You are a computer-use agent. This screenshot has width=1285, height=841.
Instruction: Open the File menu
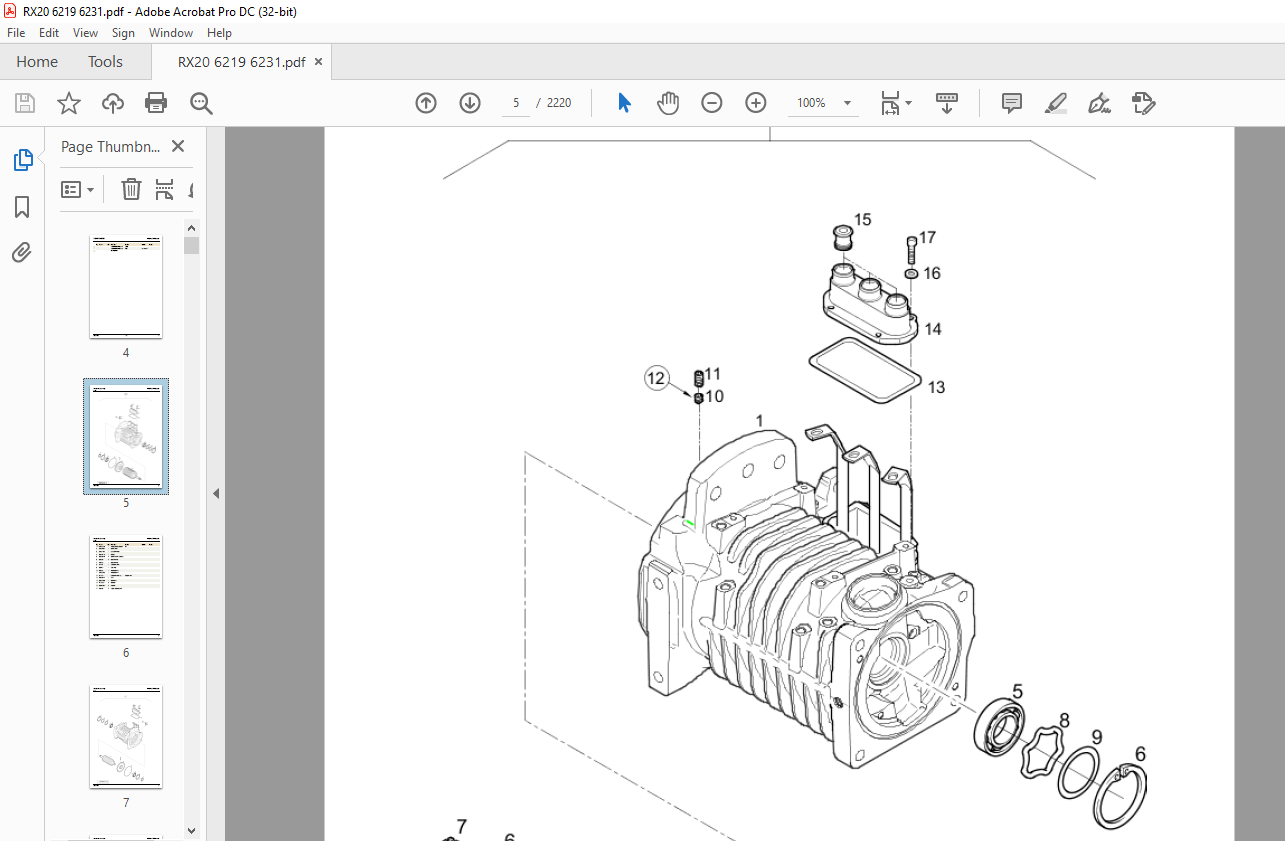16,33
